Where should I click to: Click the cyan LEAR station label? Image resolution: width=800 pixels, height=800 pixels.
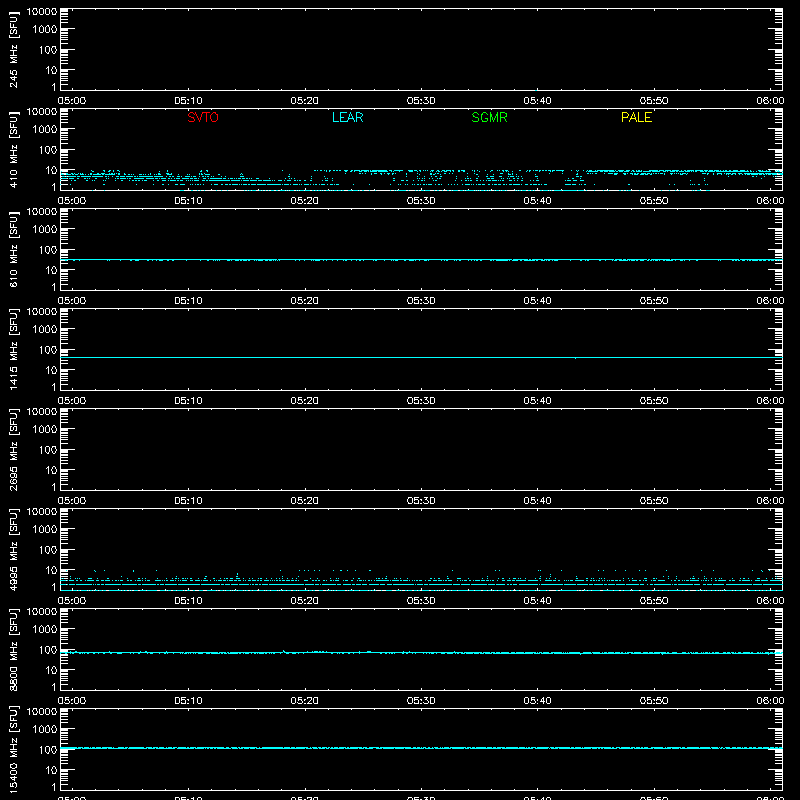tap(347, 117)
